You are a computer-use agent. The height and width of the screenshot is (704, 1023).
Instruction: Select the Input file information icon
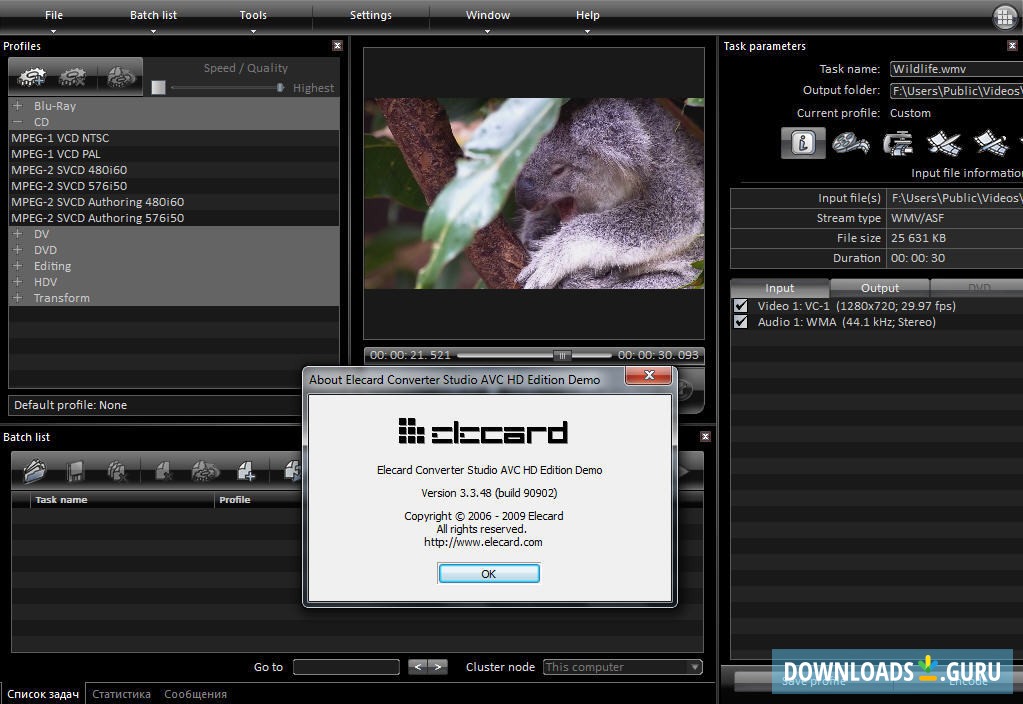pyautogui.click(x=803, y=143)
